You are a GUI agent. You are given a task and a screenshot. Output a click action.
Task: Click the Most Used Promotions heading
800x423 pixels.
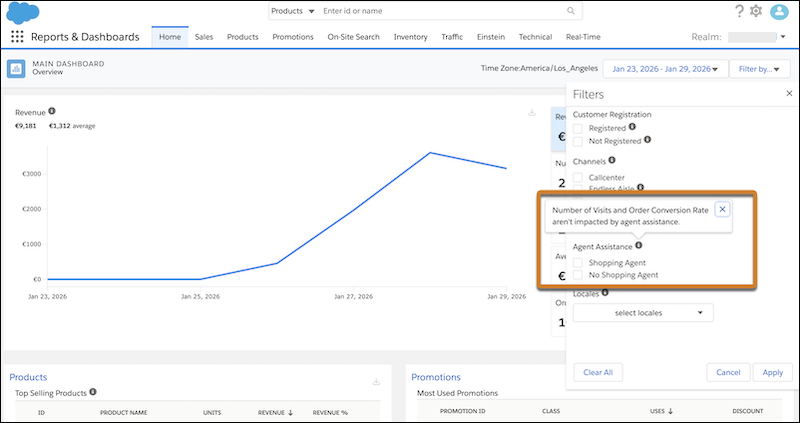(x=457, y=393)
